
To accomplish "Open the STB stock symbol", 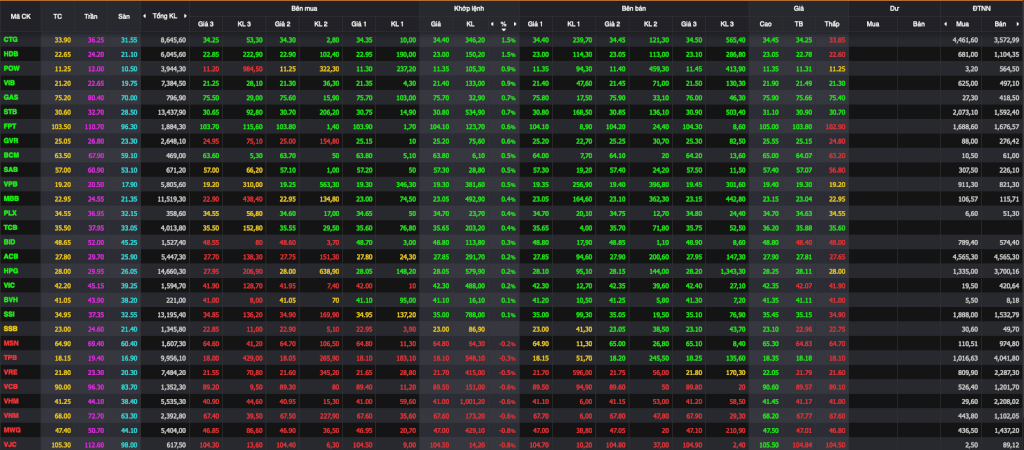I will click(10, 112).
